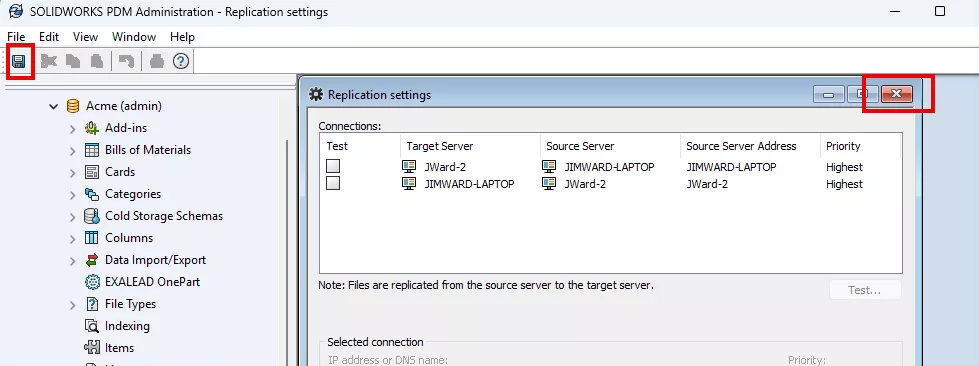
Task: Expand the Columns tree node
Action: pyautogui.click(x=72, y=239)
